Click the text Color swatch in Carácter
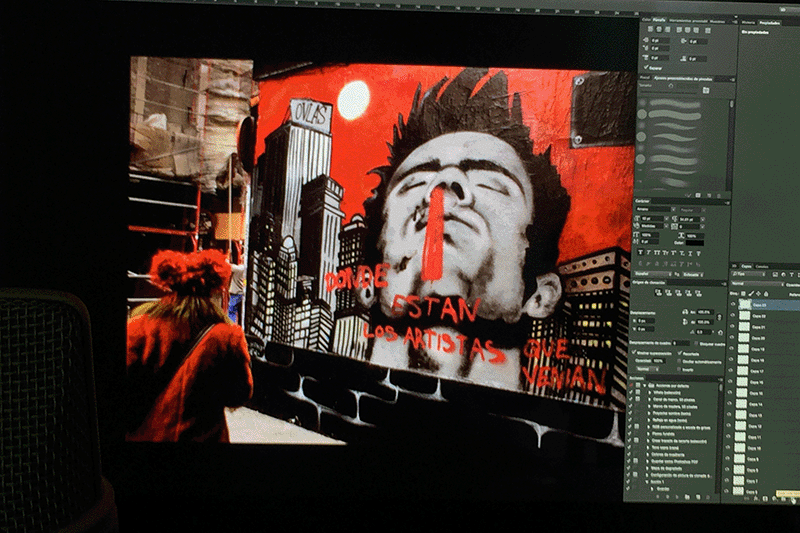 (x=694, y=242)
